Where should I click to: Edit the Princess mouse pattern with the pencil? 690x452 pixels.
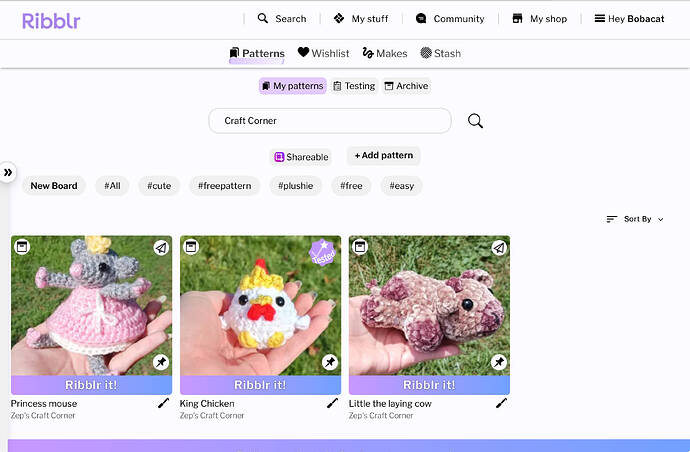(163, 403)
